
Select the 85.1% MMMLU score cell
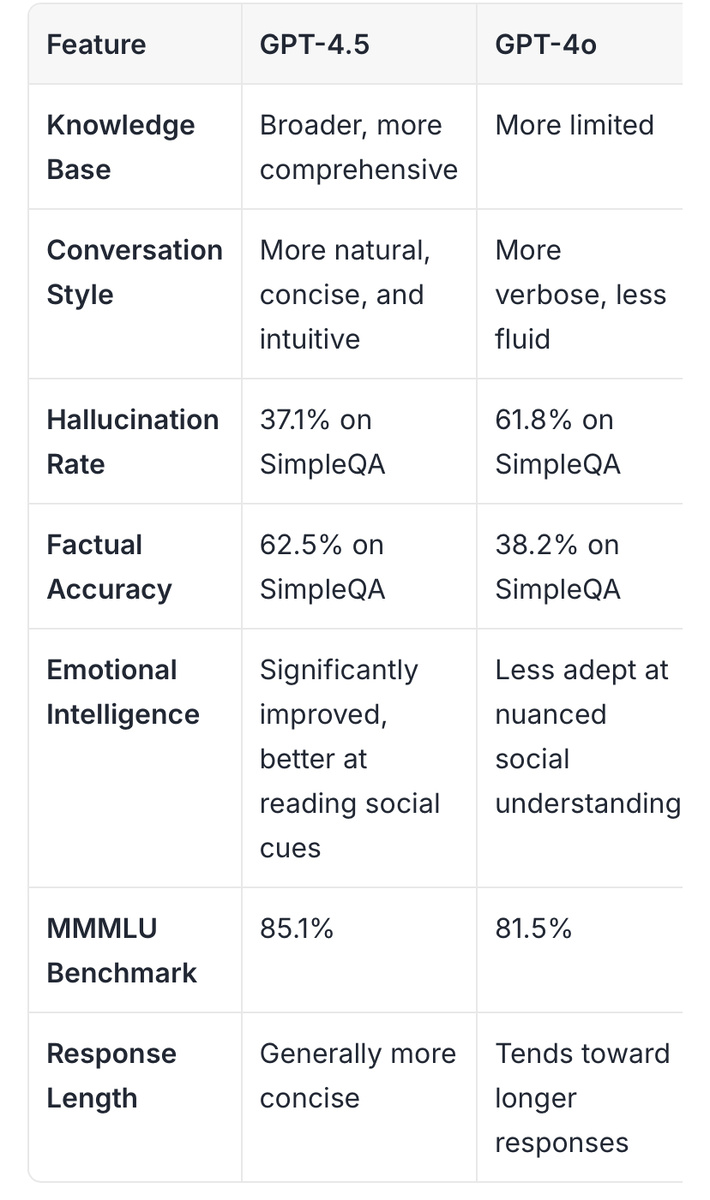click(296, 928)
